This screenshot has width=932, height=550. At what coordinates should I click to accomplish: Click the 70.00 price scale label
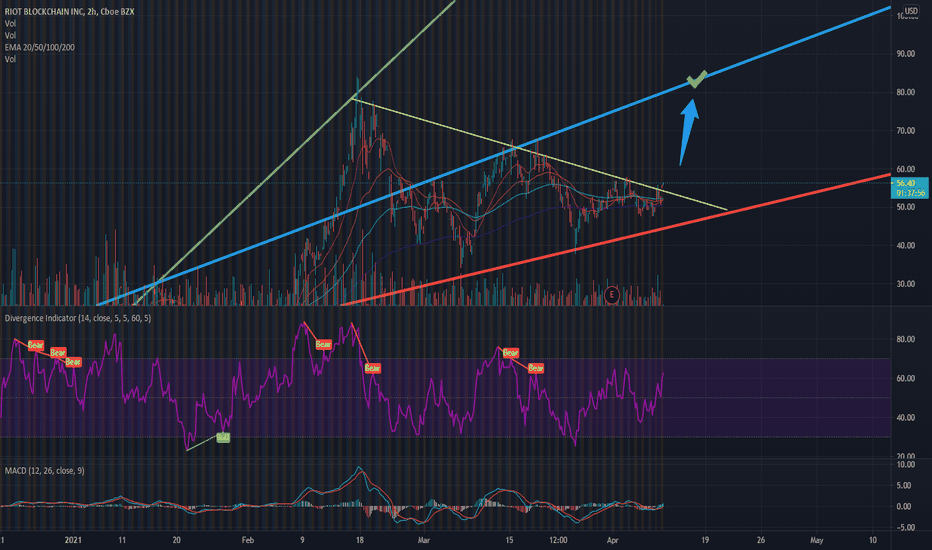tap(906, 131)
